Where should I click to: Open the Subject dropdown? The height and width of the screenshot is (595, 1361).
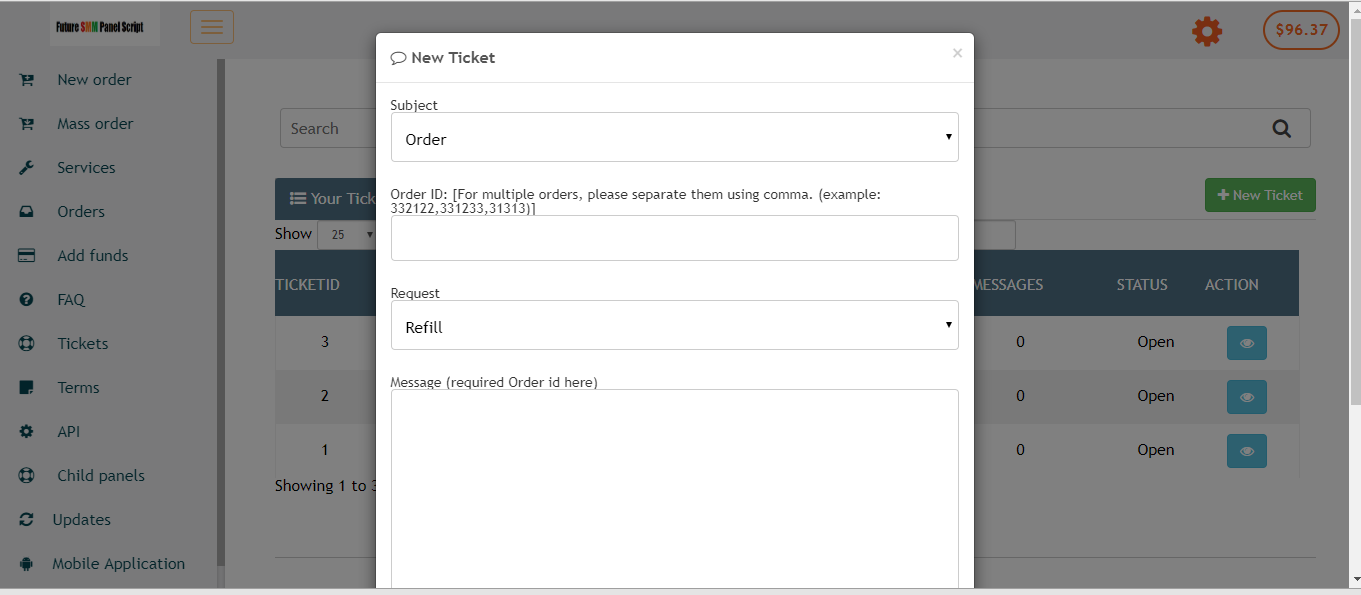pyautogui.click(x=674, y=138)
